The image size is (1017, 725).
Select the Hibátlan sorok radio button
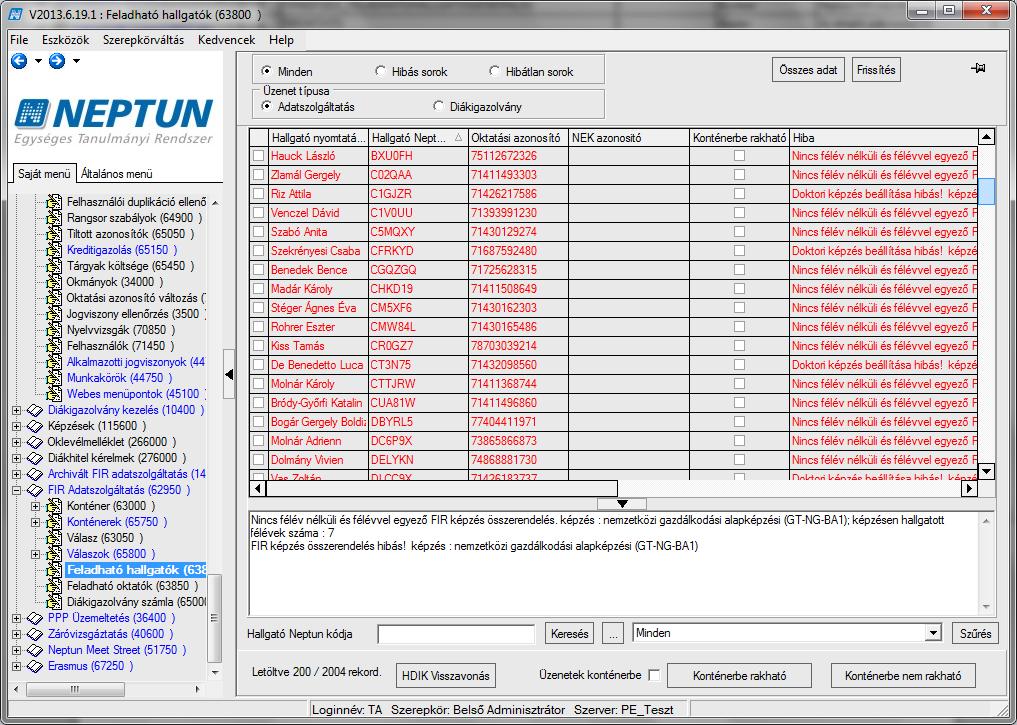click(494, 71)
